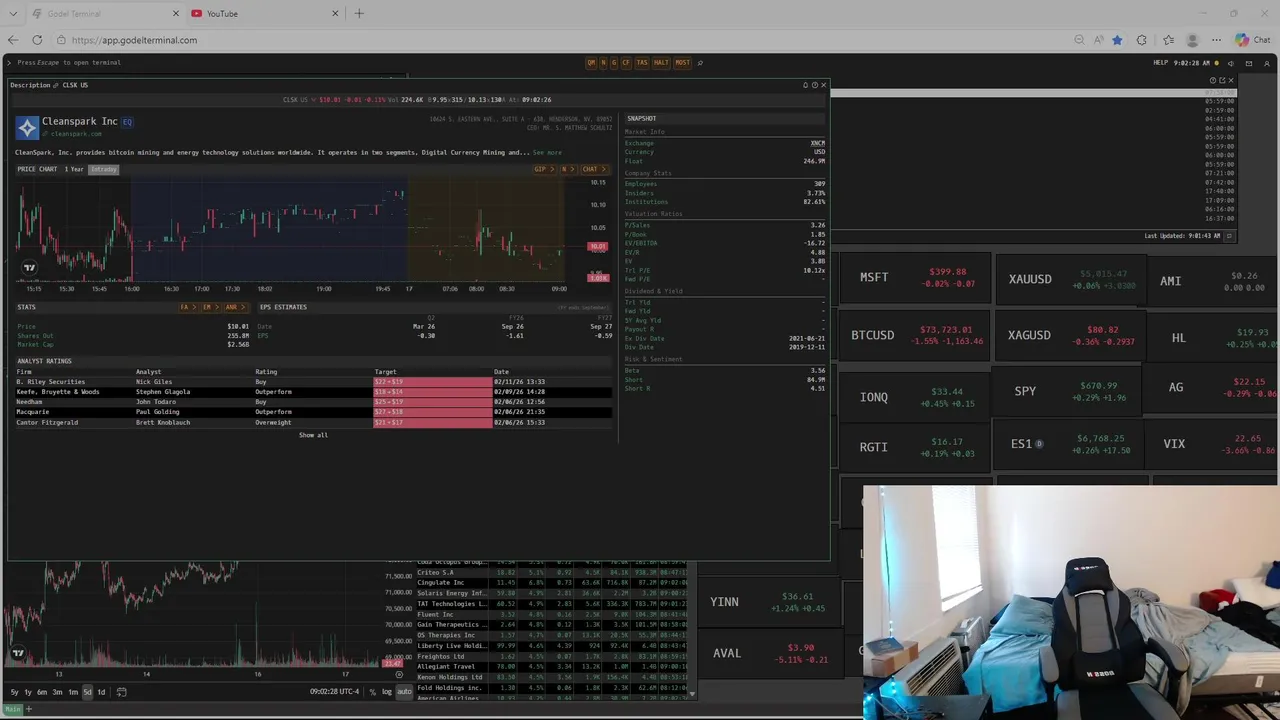The width and height of the screenshot is (1280, 720).
Task: Click the pin icon after MOST
Action: pyautogui.click(x=700, y=63)
